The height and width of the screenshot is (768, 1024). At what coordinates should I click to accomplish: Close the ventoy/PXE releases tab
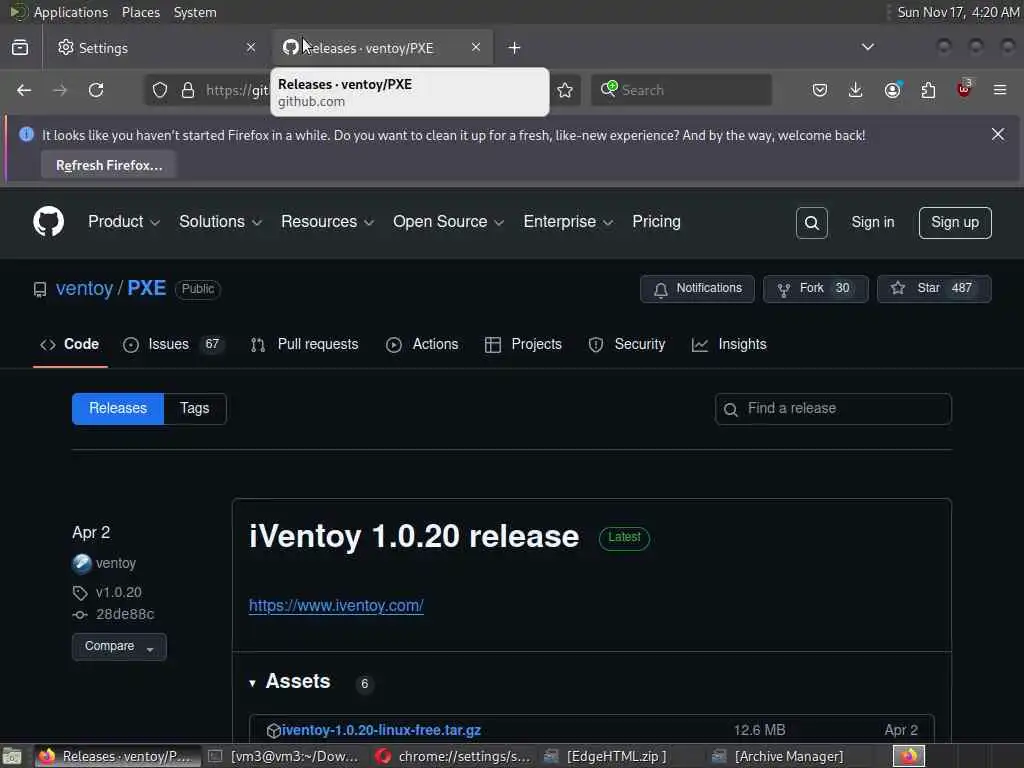point(475,47)
